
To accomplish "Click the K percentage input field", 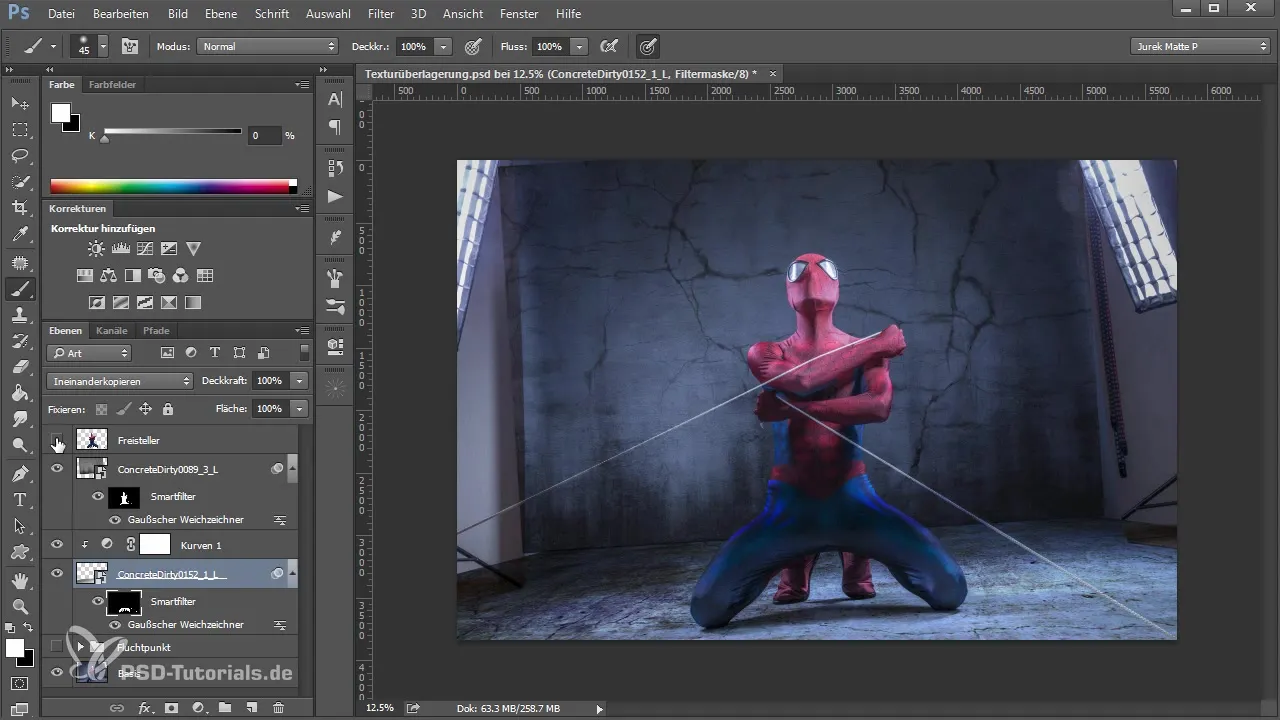I will (264, 135).
